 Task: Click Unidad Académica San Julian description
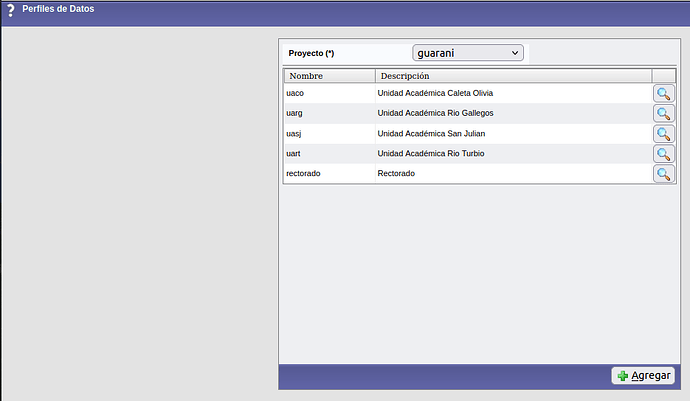pyautogui.click(x=431, y=134)
